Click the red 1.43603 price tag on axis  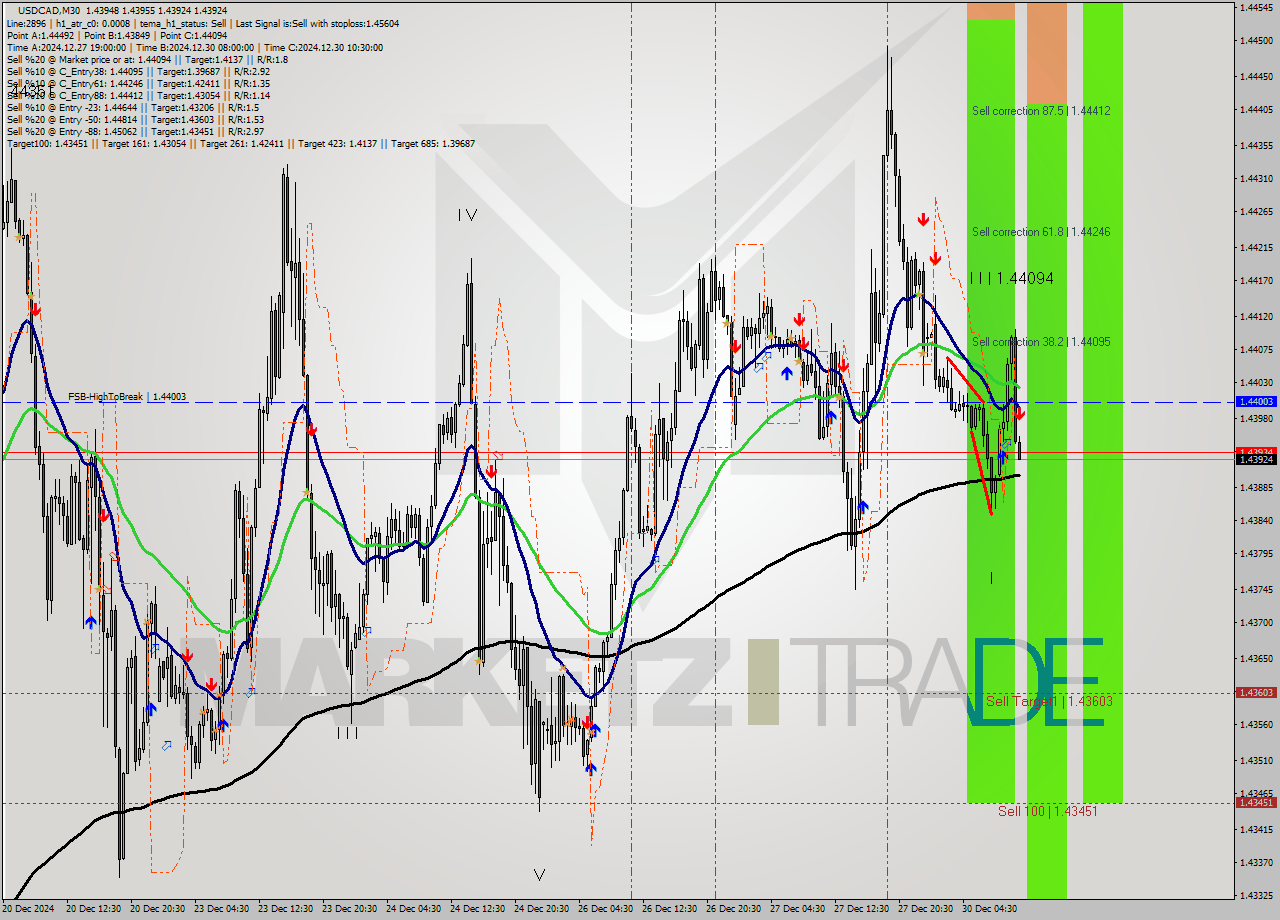tap(1256, 692)
